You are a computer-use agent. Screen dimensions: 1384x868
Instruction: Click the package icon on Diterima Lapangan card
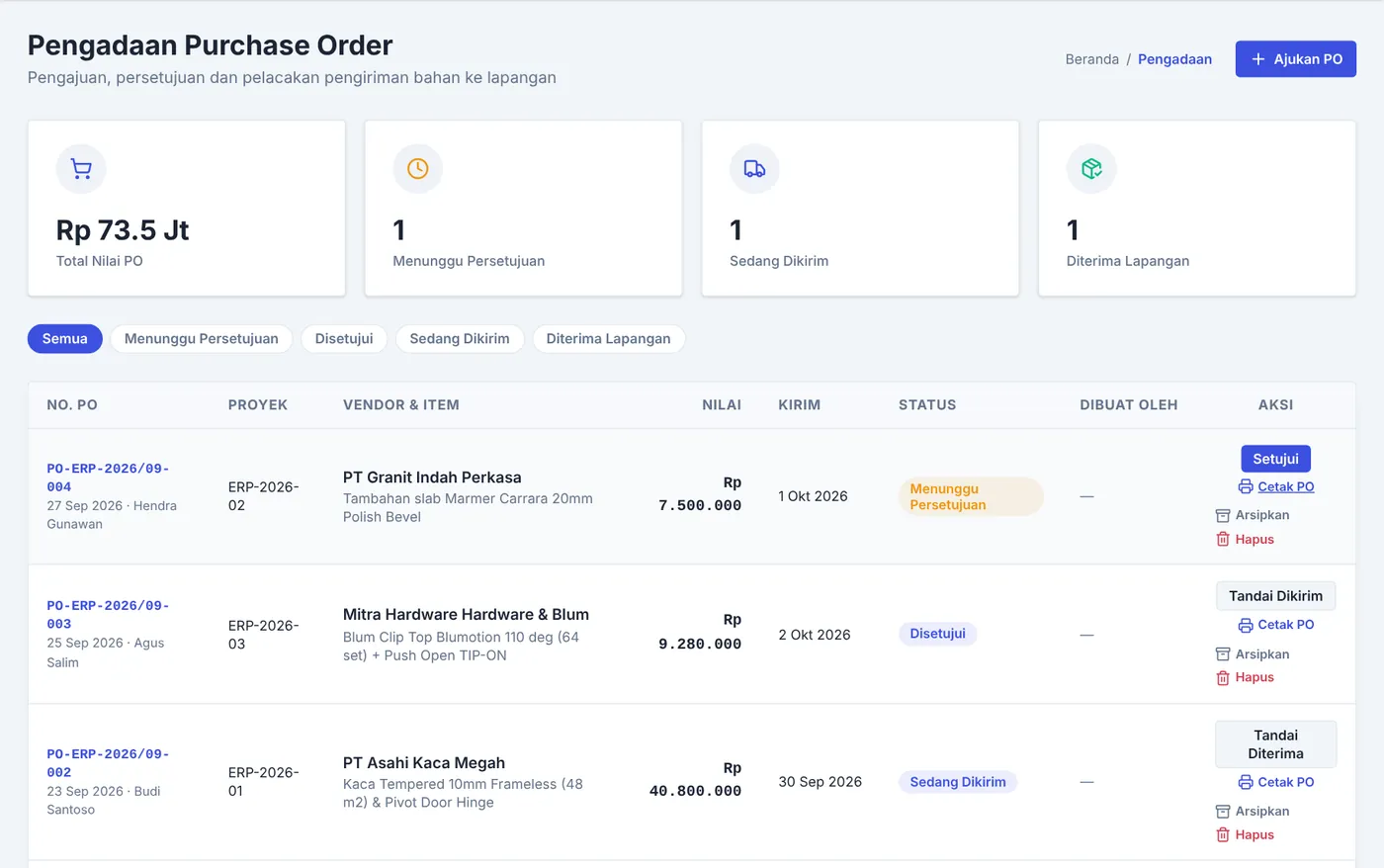pos(1091,169)
